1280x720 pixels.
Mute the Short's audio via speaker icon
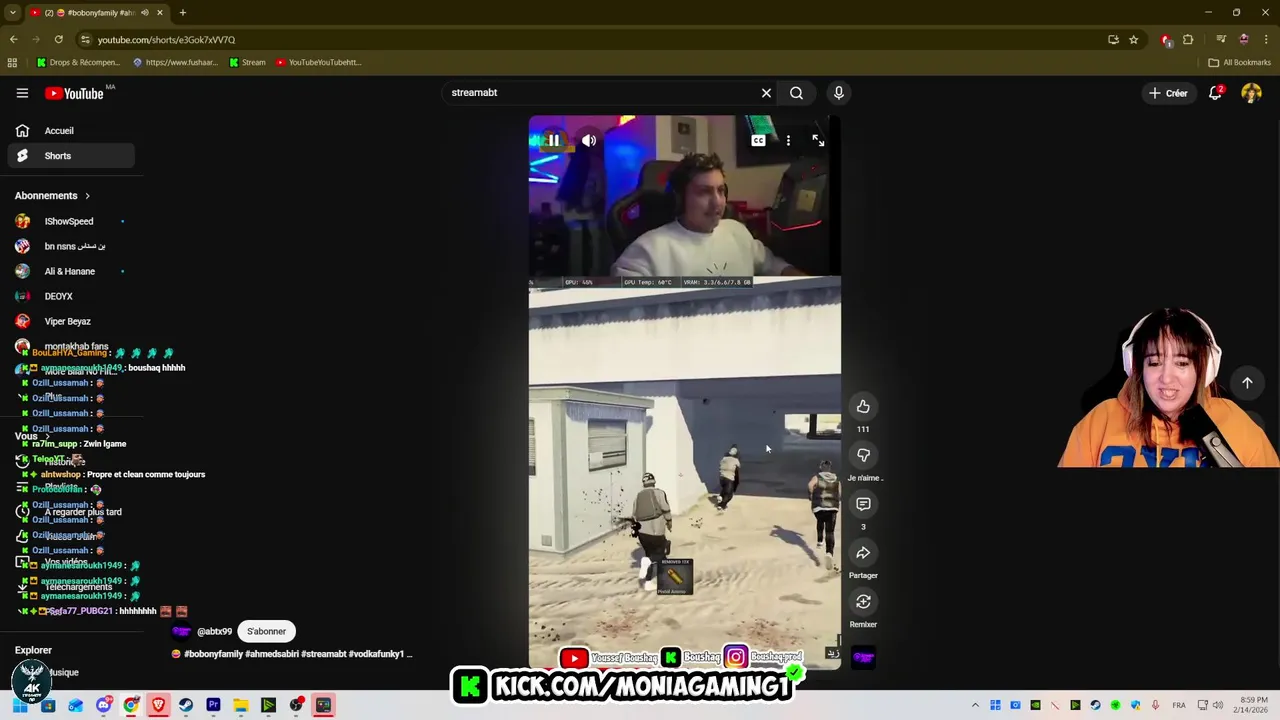(589, 141)
